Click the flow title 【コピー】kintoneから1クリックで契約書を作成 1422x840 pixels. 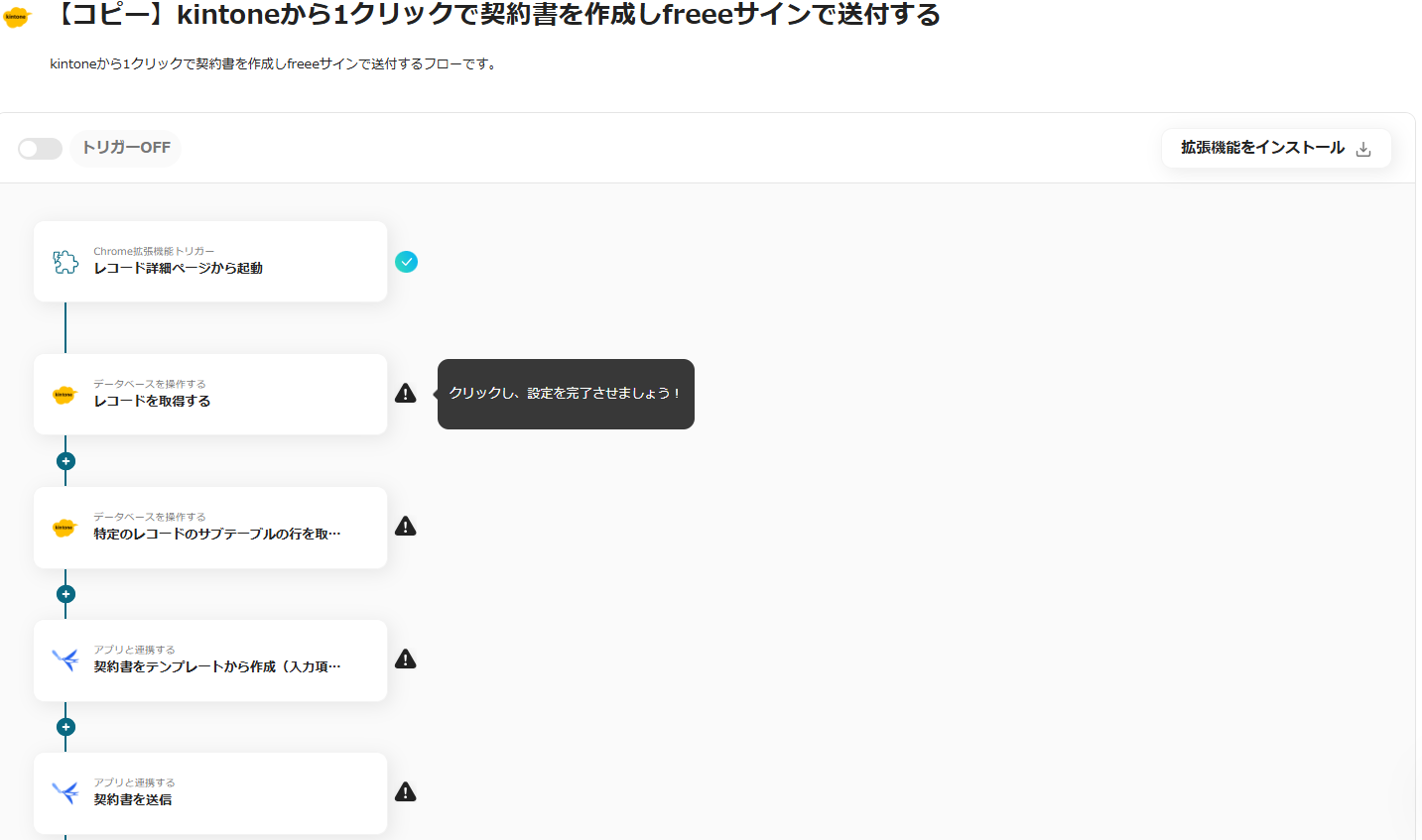[493, 15]
